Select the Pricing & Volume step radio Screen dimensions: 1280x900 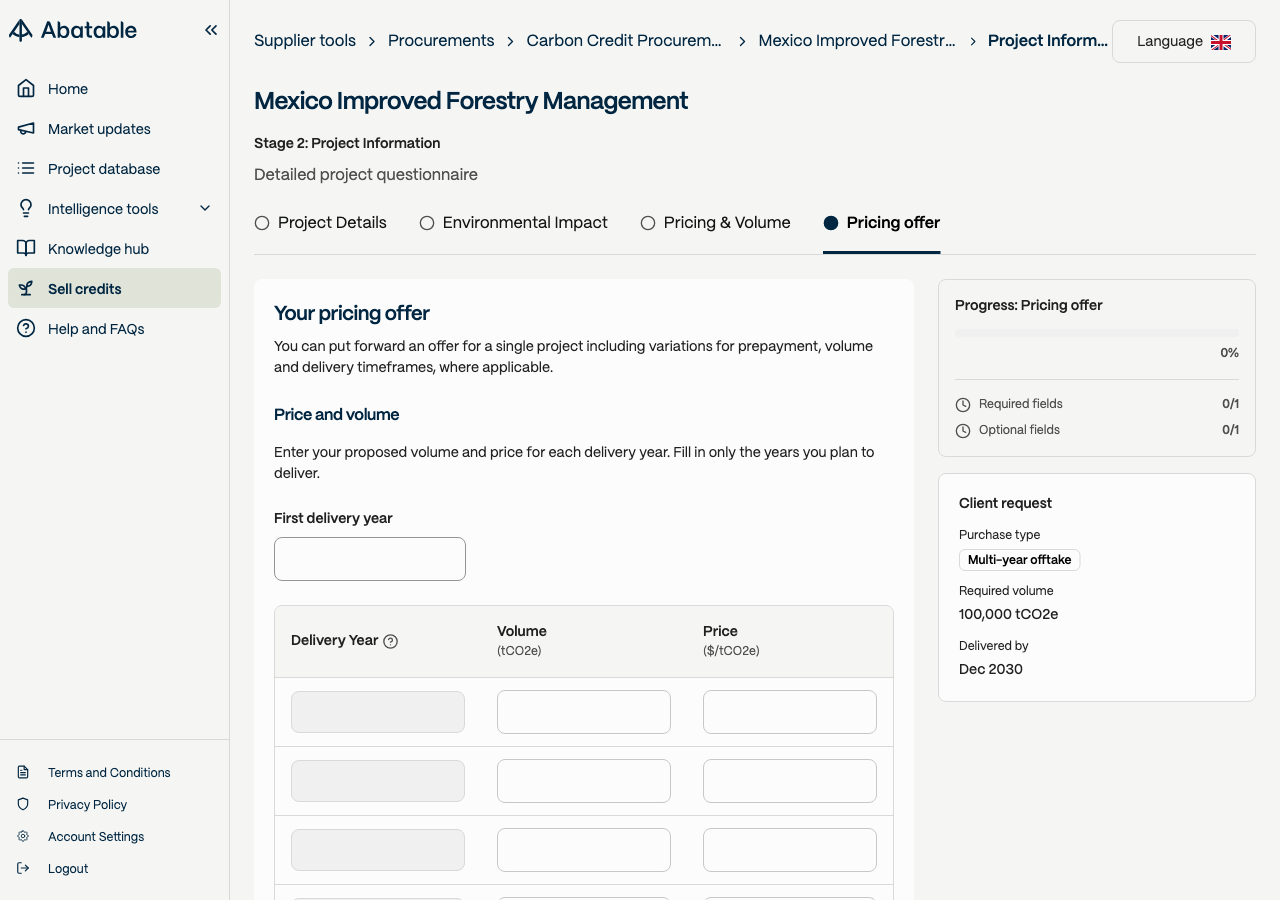tap(648, 223)
